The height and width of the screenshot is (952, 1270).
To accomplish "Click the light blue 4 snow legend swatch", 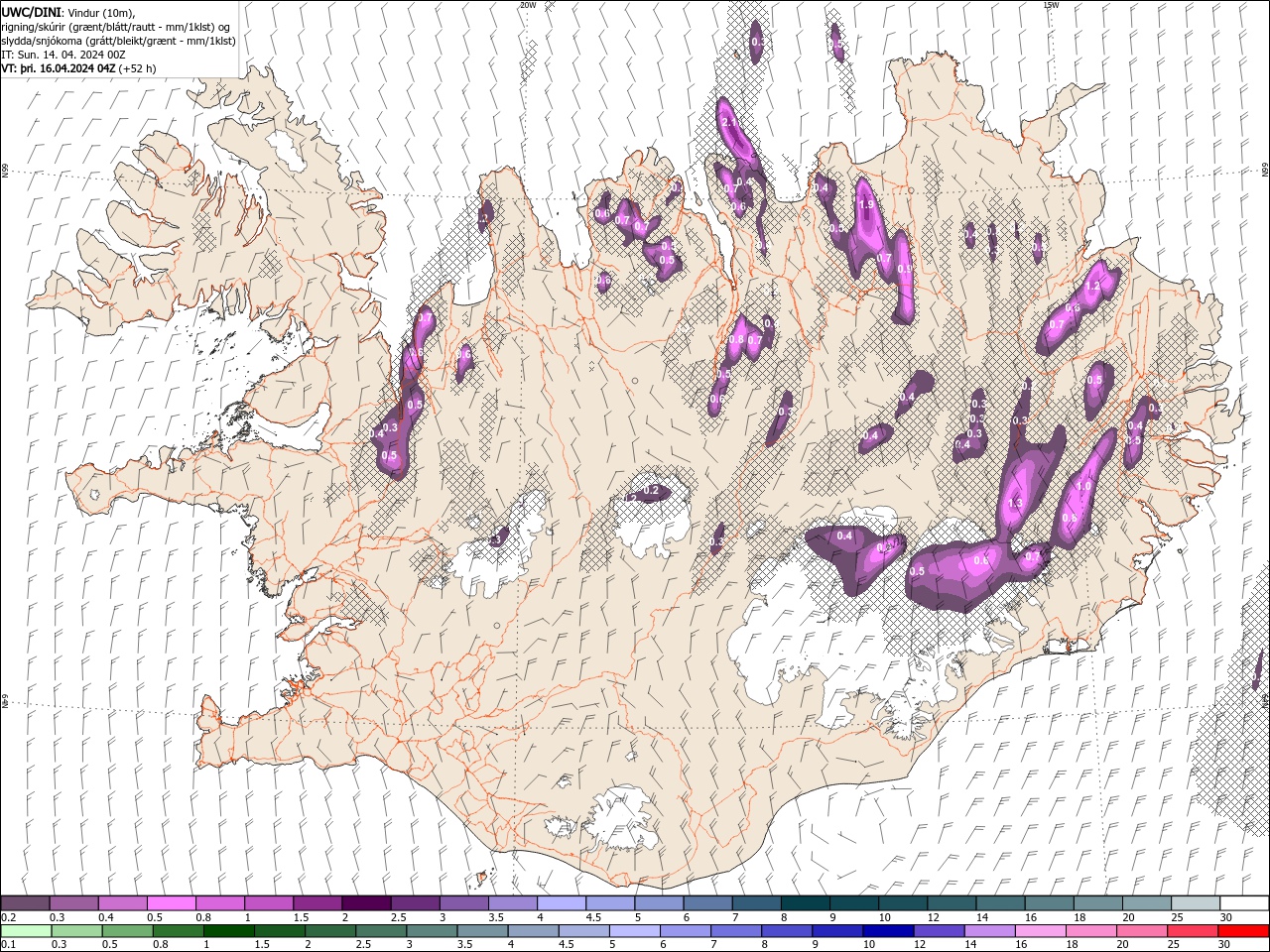I will [x=562, y=903].
